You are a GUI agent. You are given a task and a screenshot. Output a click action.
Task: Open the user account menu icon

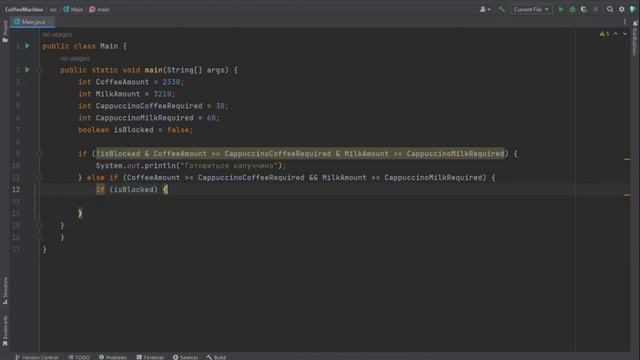click(484, 9)
